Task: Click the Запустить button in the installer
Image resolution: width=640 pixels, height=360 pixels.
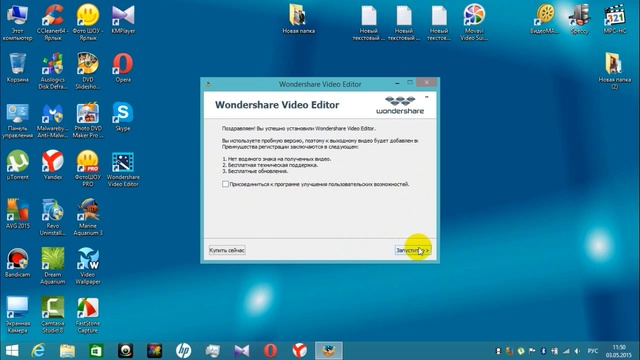Action: point(413,250)
